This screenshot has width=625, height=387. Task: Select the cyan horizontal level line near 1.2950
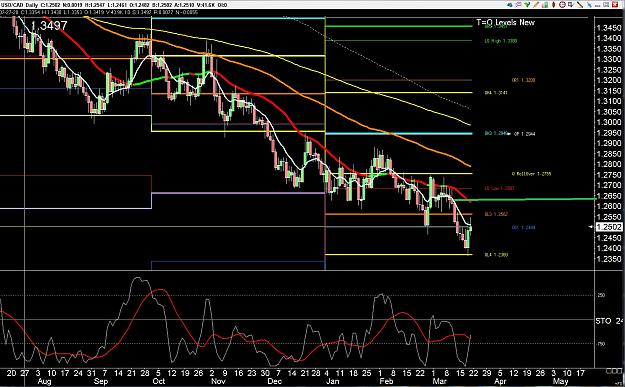399,134
